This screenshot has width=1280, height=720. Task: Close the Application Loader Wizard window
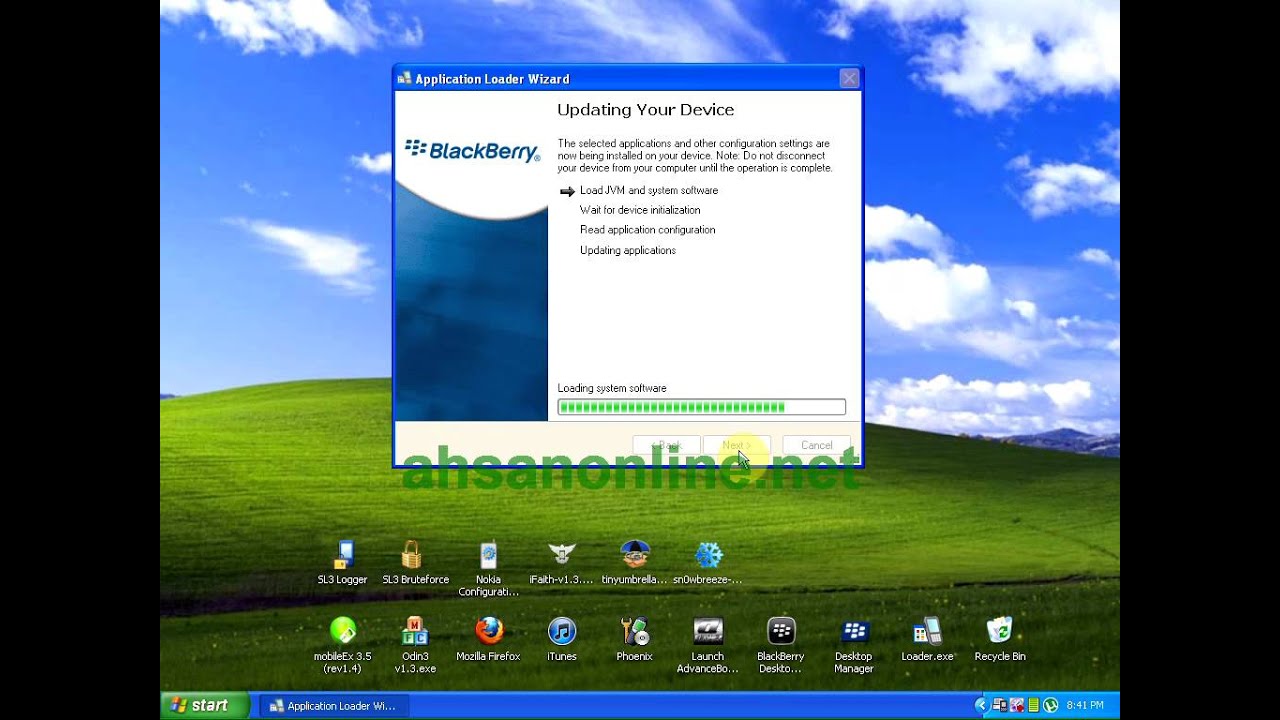[x=849, y=78]
